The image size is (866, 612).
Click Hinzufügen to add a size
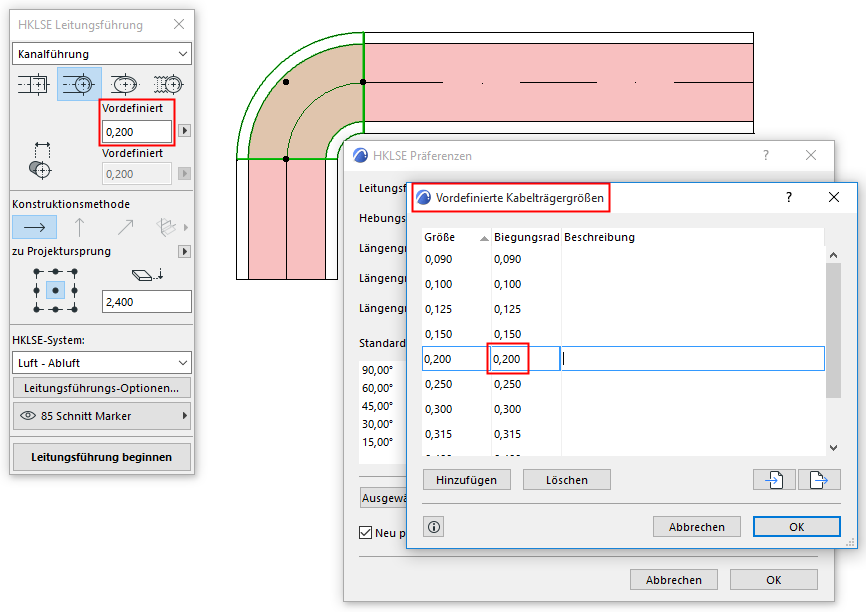point(467,479)
